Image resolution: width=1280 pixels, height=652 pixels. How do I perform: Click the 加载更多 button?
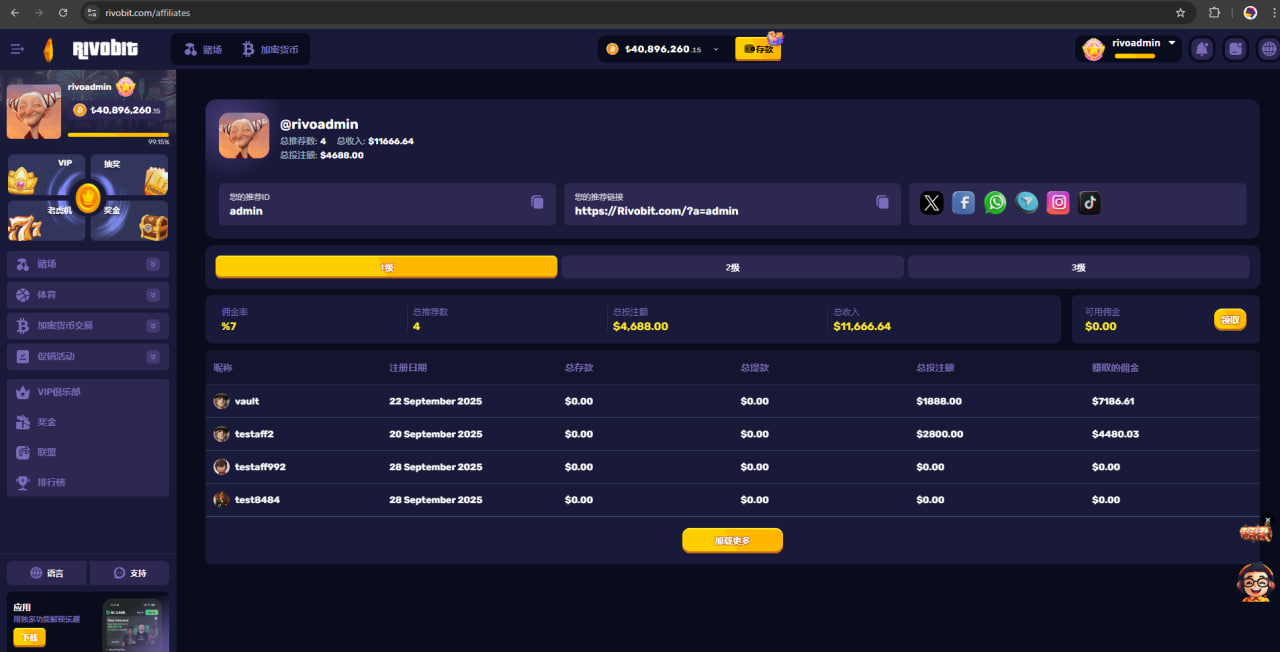point(732,540)
